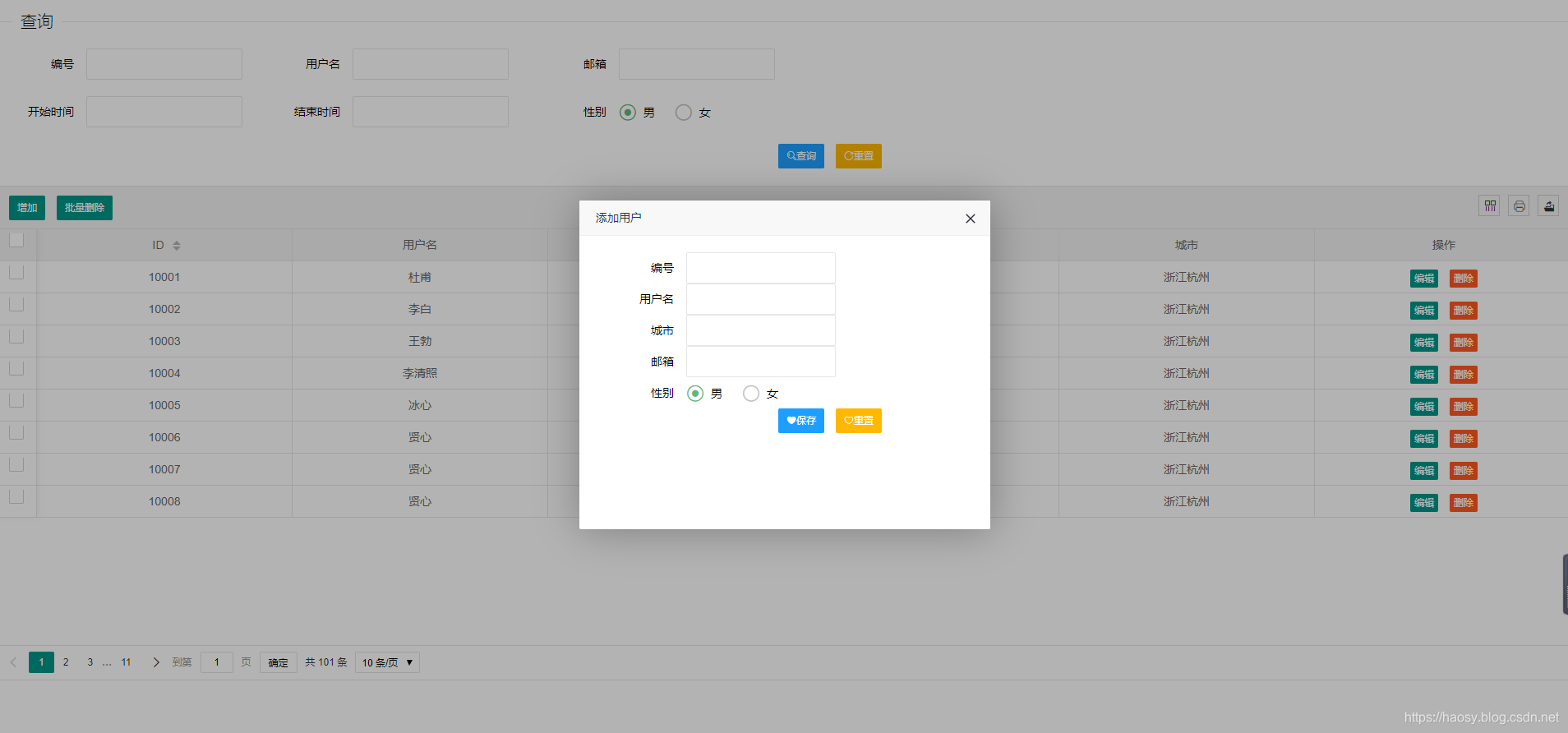Screen dimensions: 1568x733
Task: Click the 增加 add button
Action: [27, 208]
